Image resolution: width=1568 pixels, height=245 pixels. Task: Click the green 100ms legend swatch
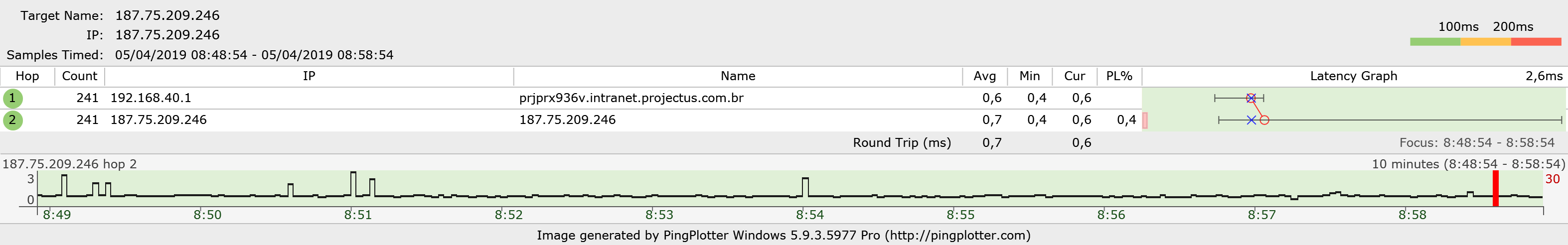click(x=1435, y=42)
